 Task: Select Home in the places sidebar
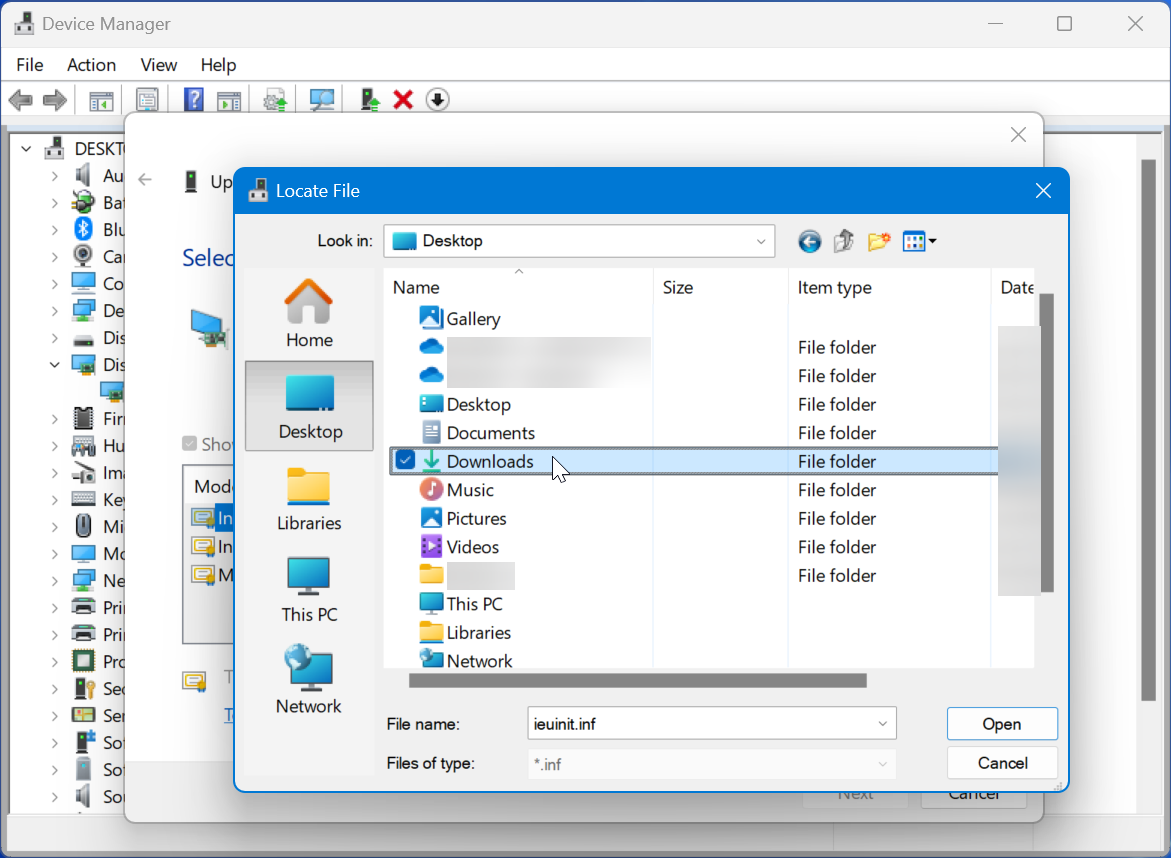click(309, 314)
